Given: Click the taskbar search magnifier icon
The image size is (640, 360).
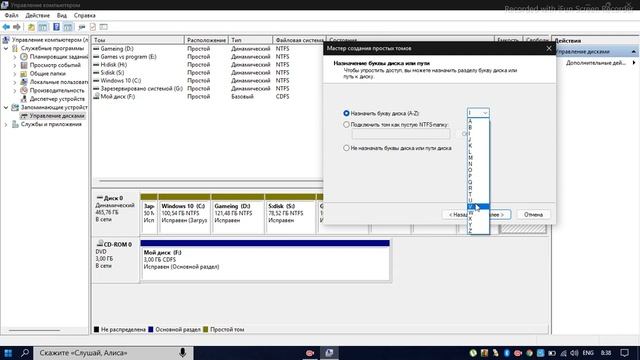Looking at the screenshot, I should 25,353.
